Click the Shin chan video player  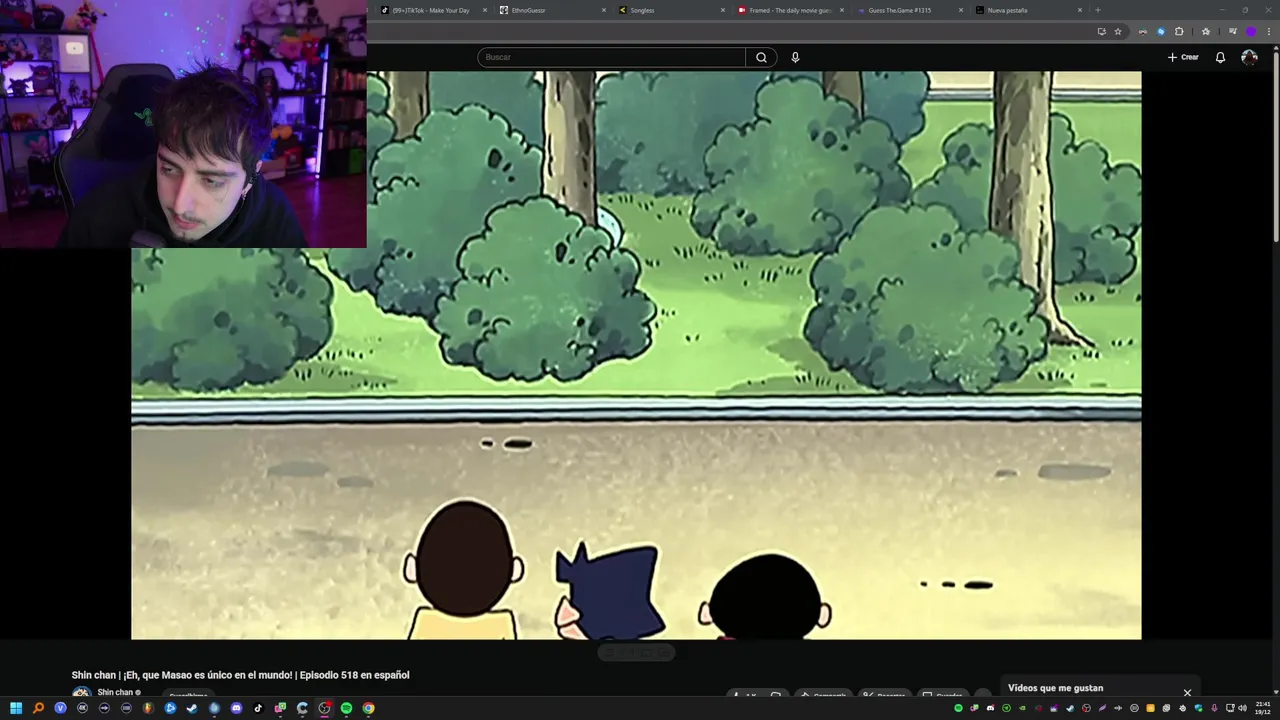pos(636,355)
